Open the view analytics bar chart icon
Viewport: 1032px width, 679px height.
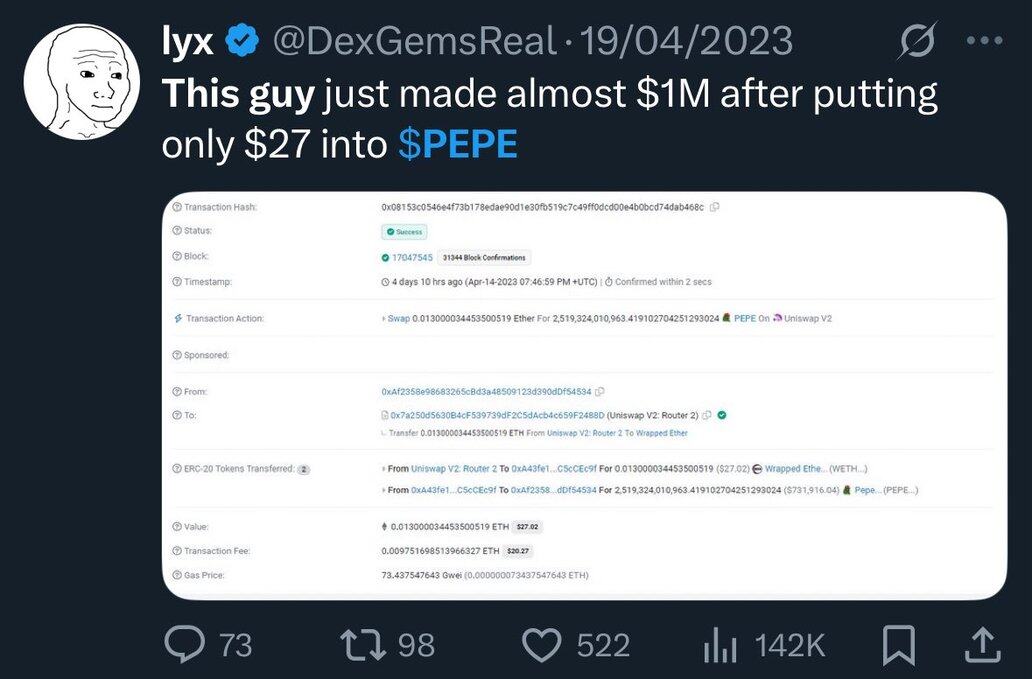[x=720, y=645]
